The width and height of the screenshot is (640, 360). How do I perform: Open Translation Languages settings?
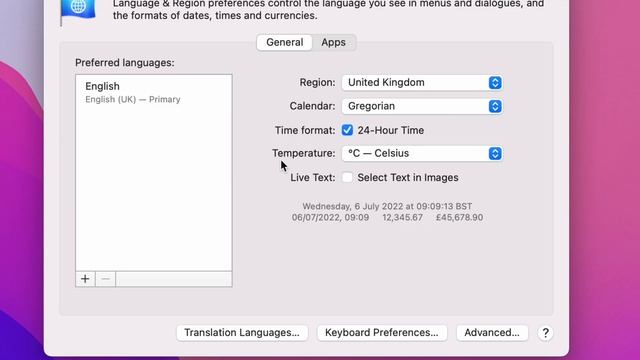242,333
